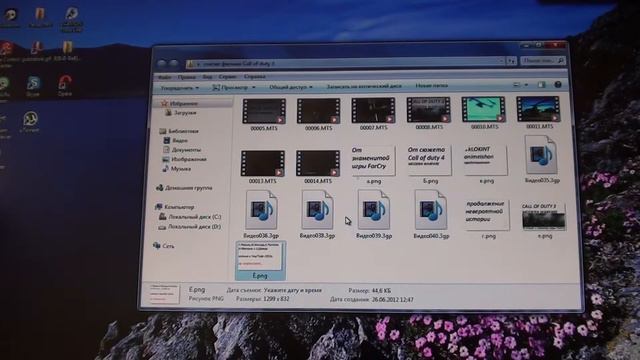The height and width of the screenshot is (360, 640).
Task: Open the Загрузки folder in sidebar
Action: (185, 112)
